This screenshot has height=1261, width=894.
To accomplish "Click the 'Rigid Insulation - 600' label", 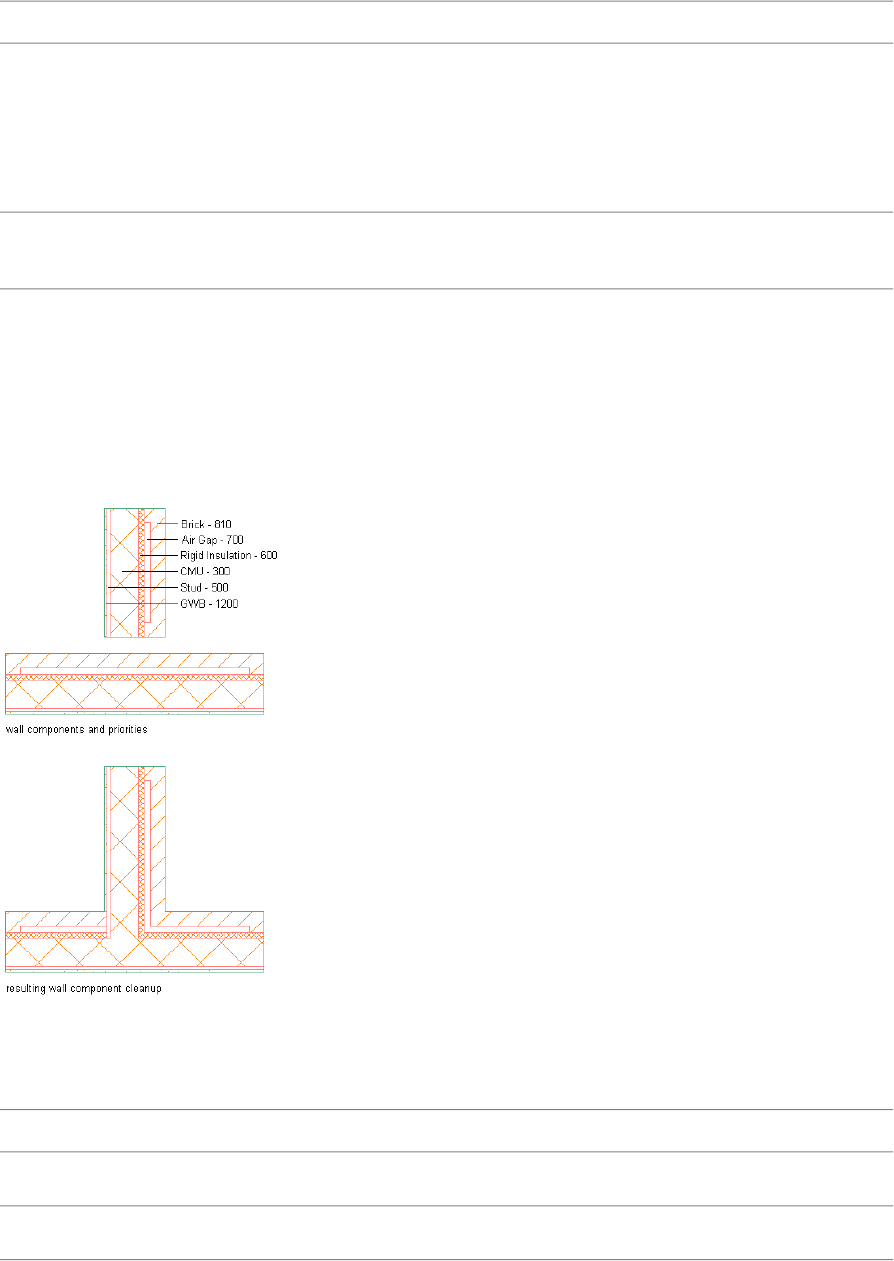I will (x=229, y=555).
